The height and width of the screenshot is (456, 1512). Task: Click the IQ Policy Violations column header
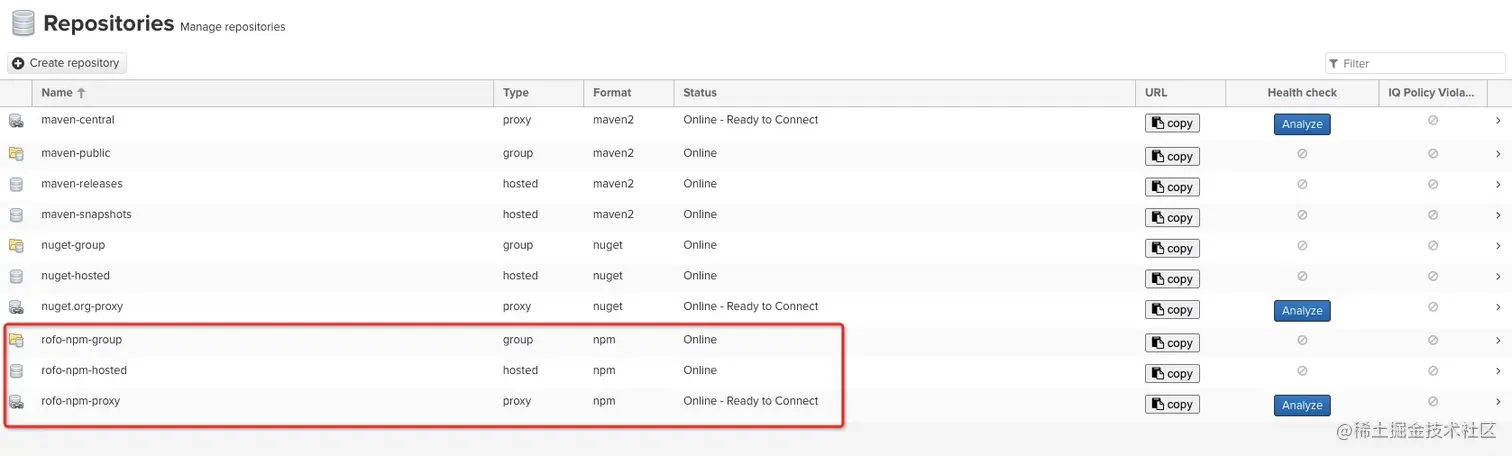1432,93
